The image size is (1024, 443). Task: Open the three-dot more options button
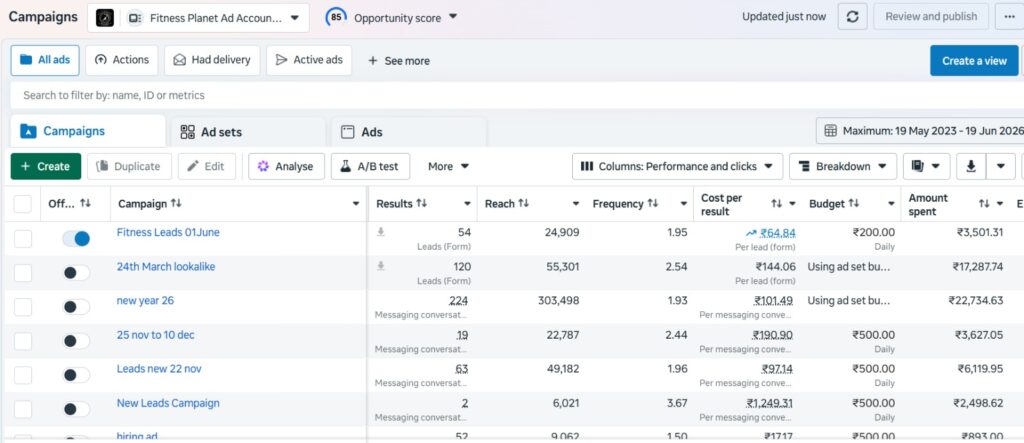(1008, 17)
